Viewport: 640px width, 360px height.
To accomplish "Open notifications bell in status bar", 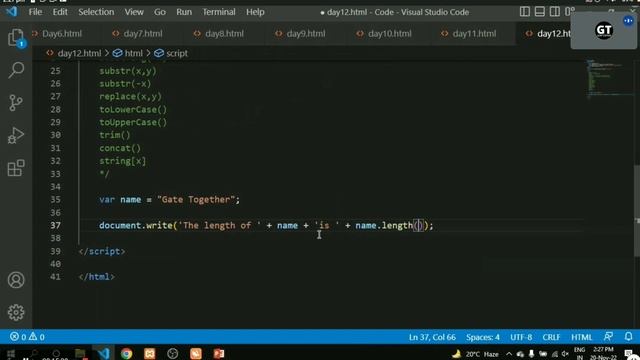I will click(629, 337).
